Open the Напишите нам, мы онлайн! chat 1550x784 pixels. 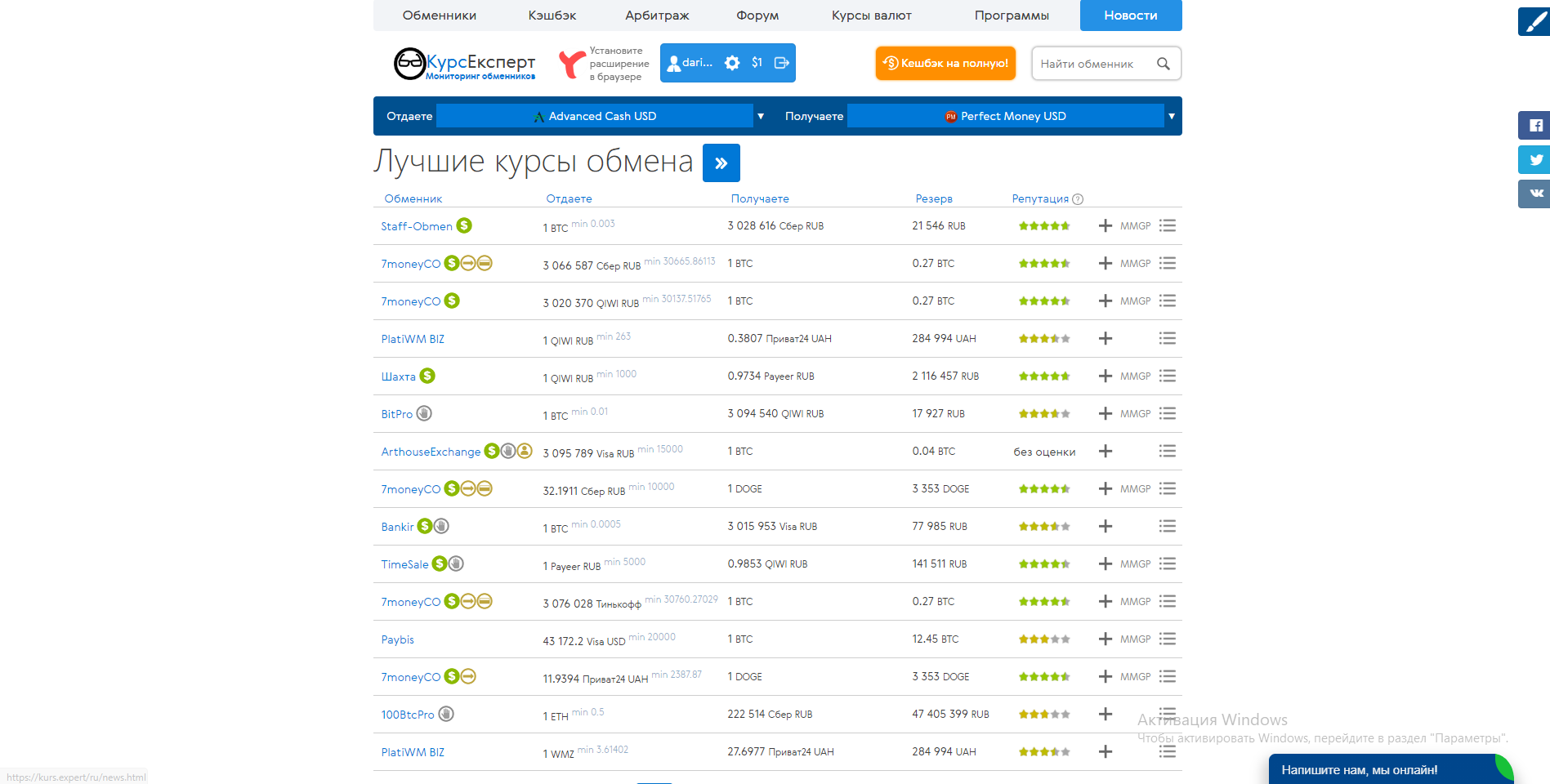pyautogui.click(x=1391, y=769)
